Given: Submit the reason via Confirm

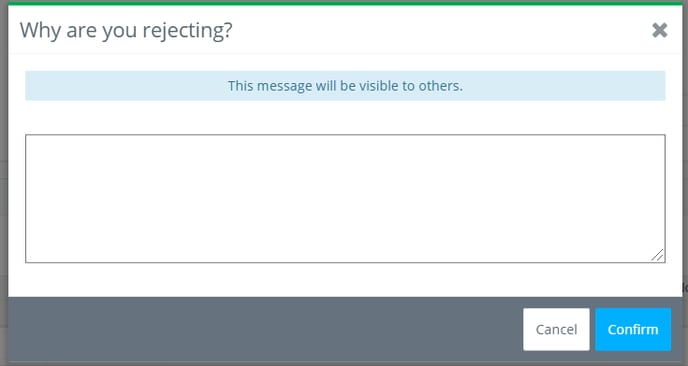Looking at the screenshot, I should point(633,329).
